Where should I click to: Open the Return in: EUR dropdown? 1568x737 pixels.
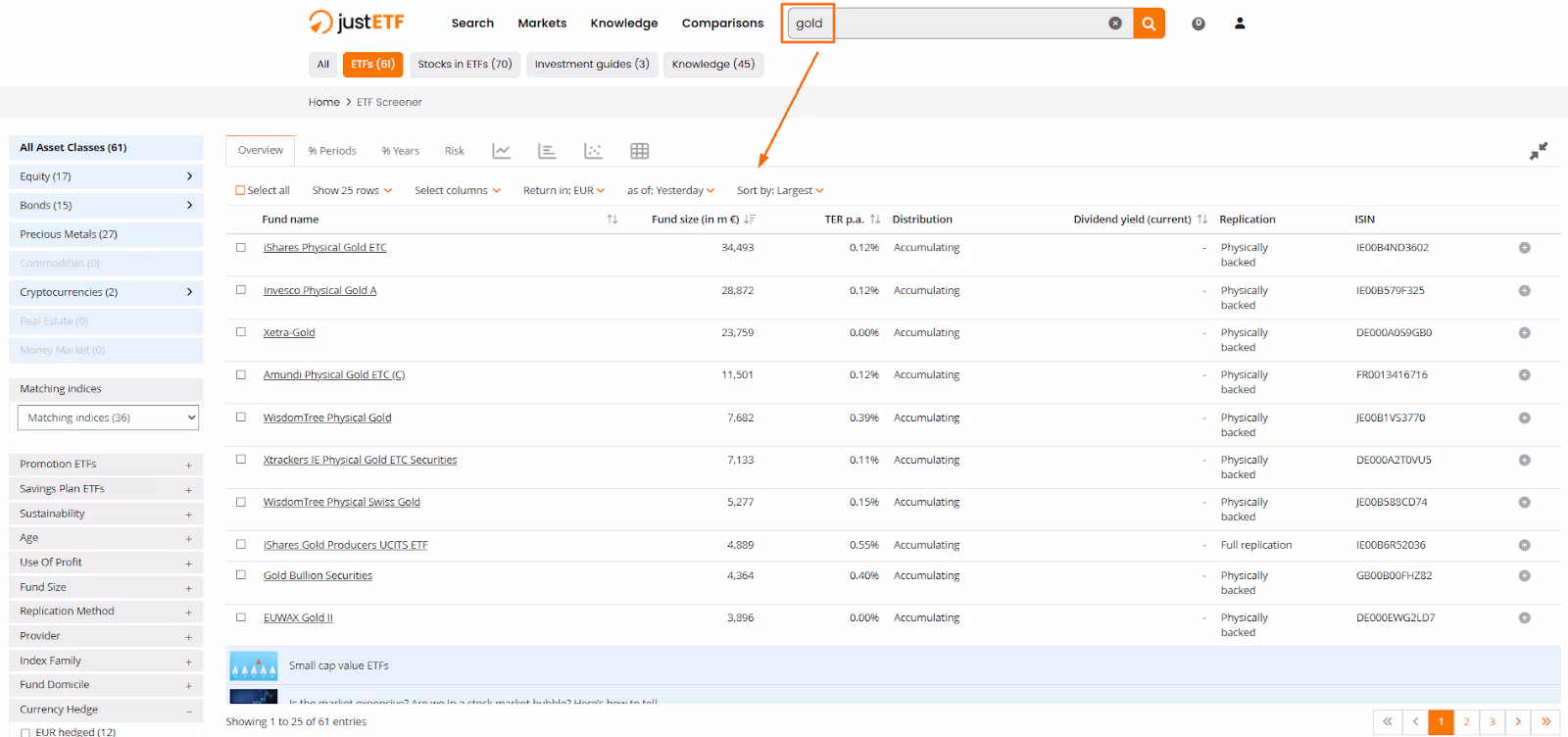pos(563,191)
